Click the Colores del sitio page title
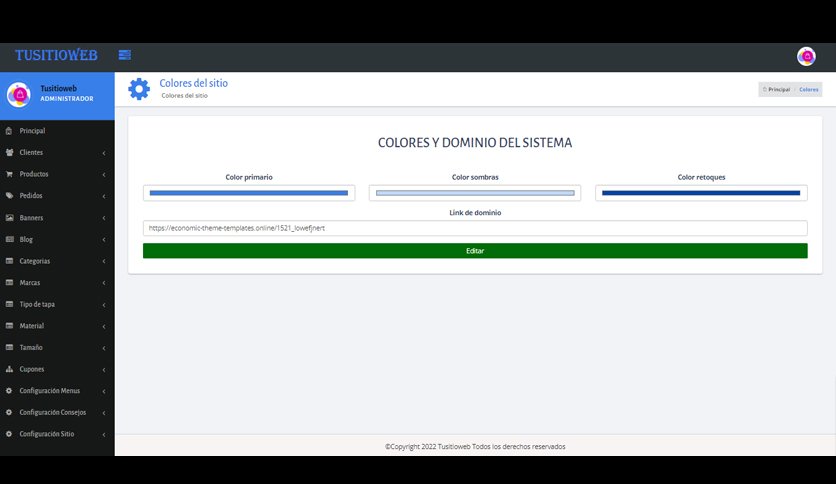The width and height of the screenshot is (836, 484). [x=194, y=83]
